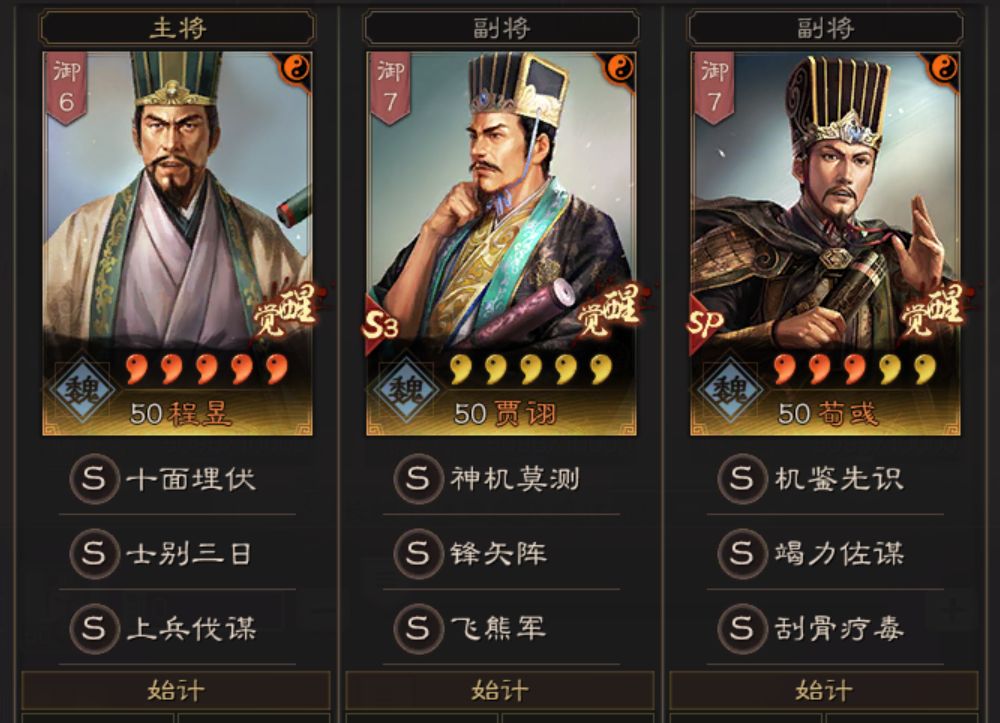Tap the S3 badge on 贾诩's card

click(x=381, y=325)
